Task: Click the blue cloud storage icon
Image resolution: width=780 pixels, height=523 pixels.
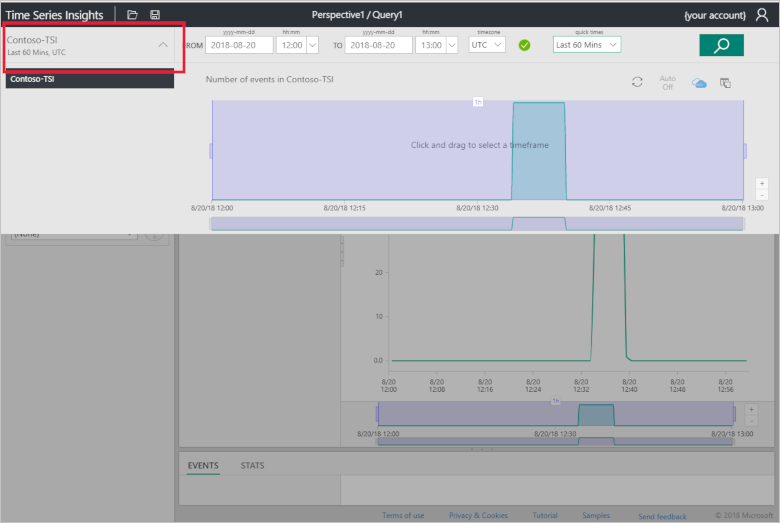Action: point(699,83)
